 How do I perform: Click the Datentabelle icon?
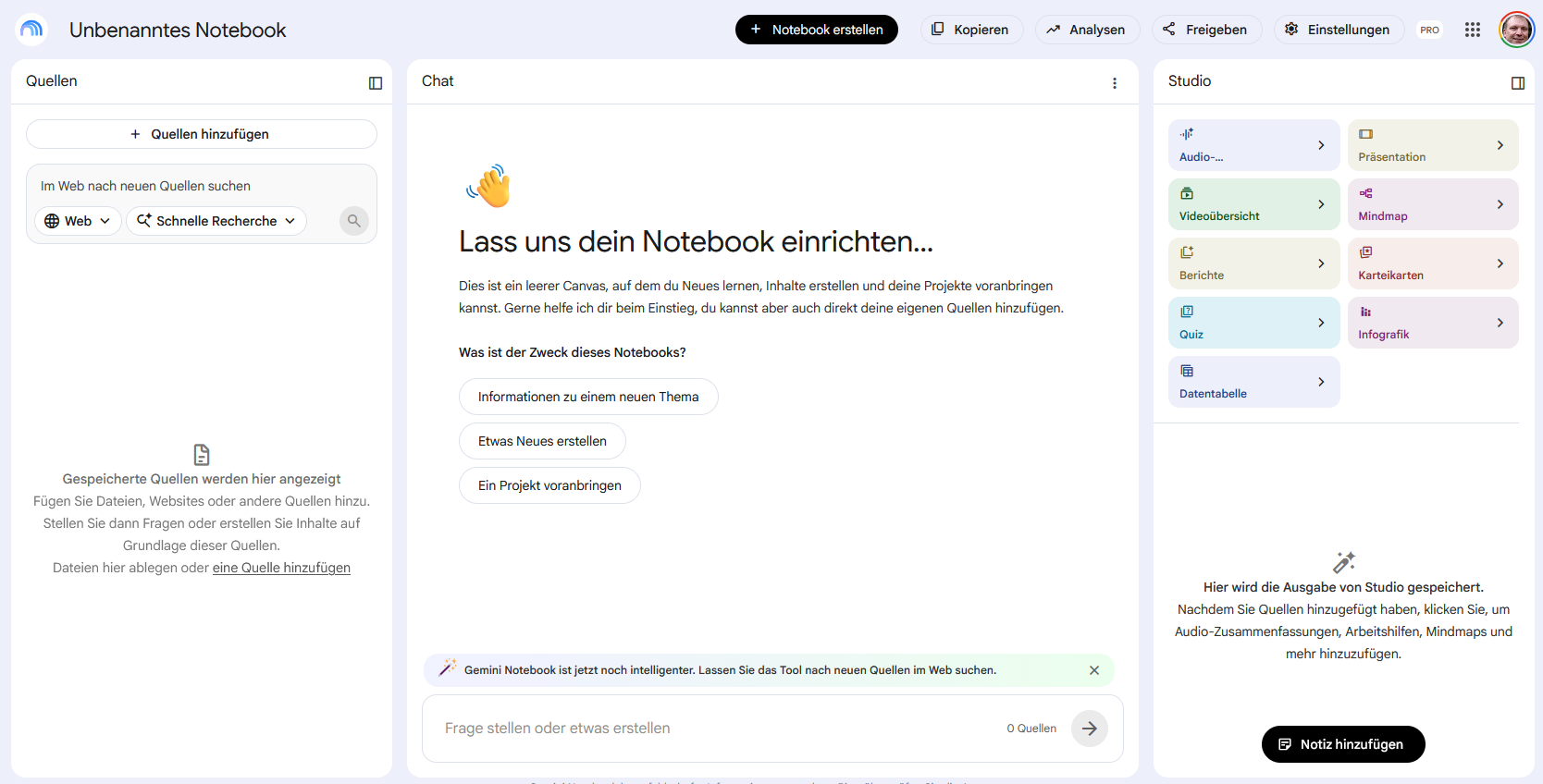coord(1187,371)
